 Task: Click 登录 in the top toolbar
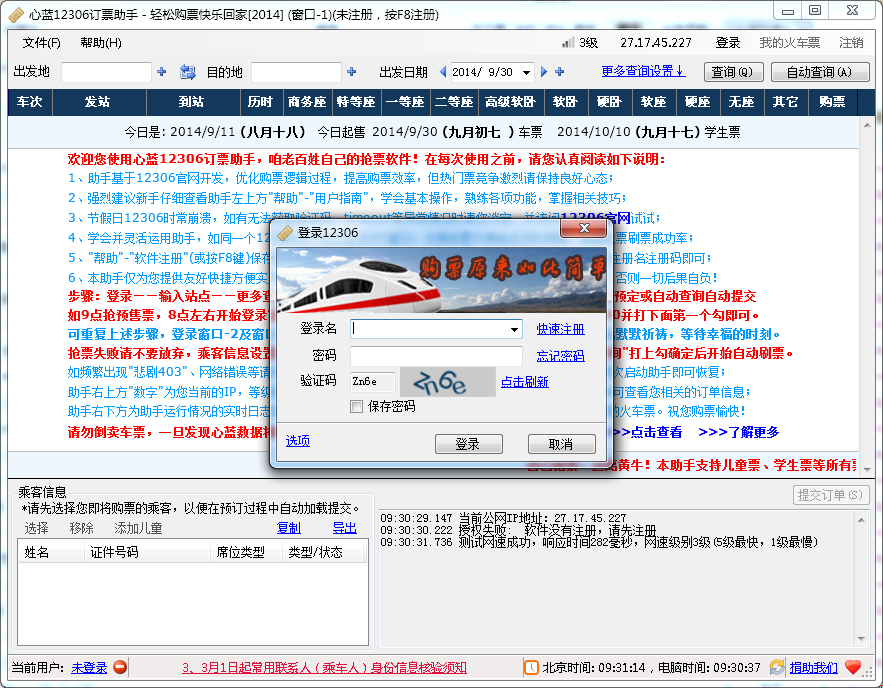[728, 43]
